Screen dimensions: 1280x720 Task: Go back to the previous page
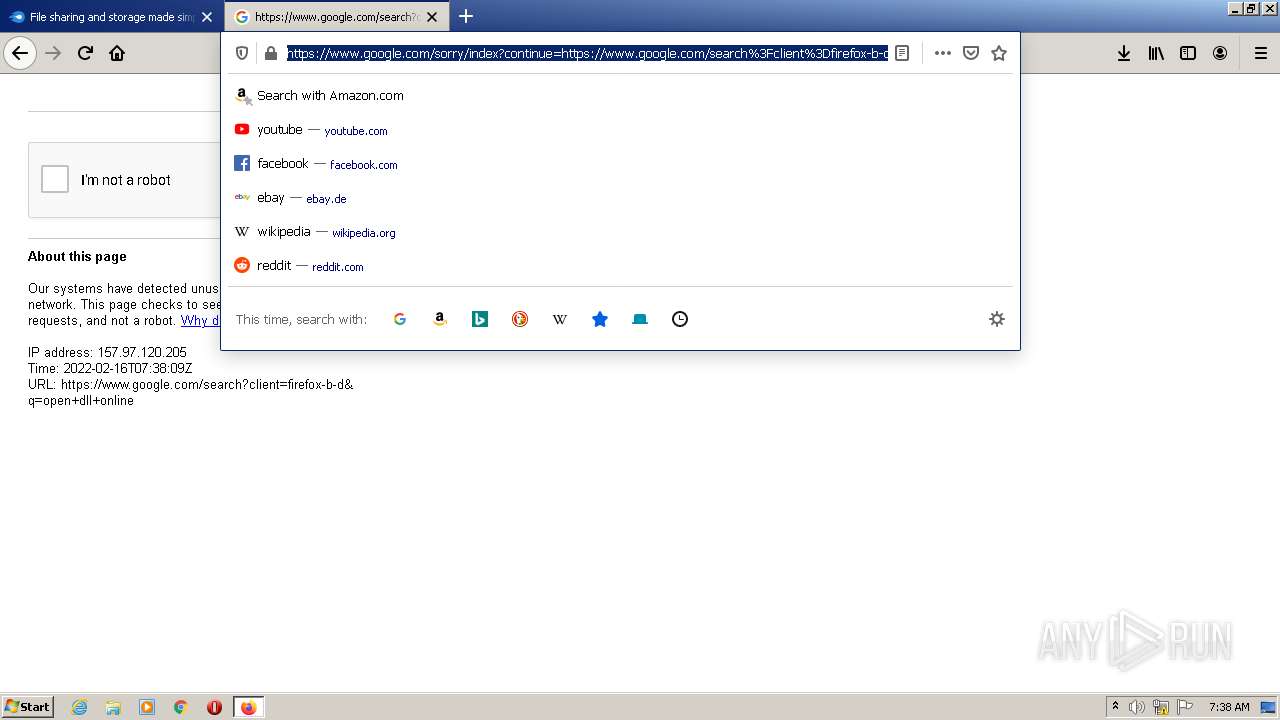[x=20, y=53]
